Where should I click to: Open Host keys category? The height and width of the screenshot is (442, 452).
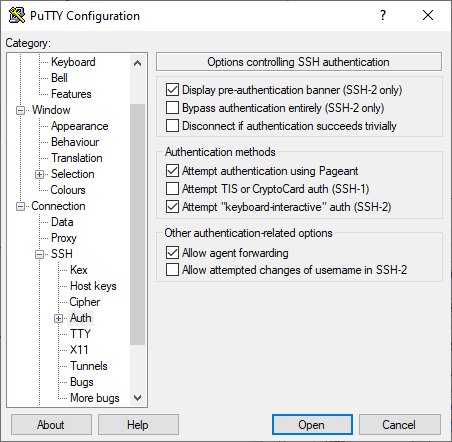pos(93,286)
